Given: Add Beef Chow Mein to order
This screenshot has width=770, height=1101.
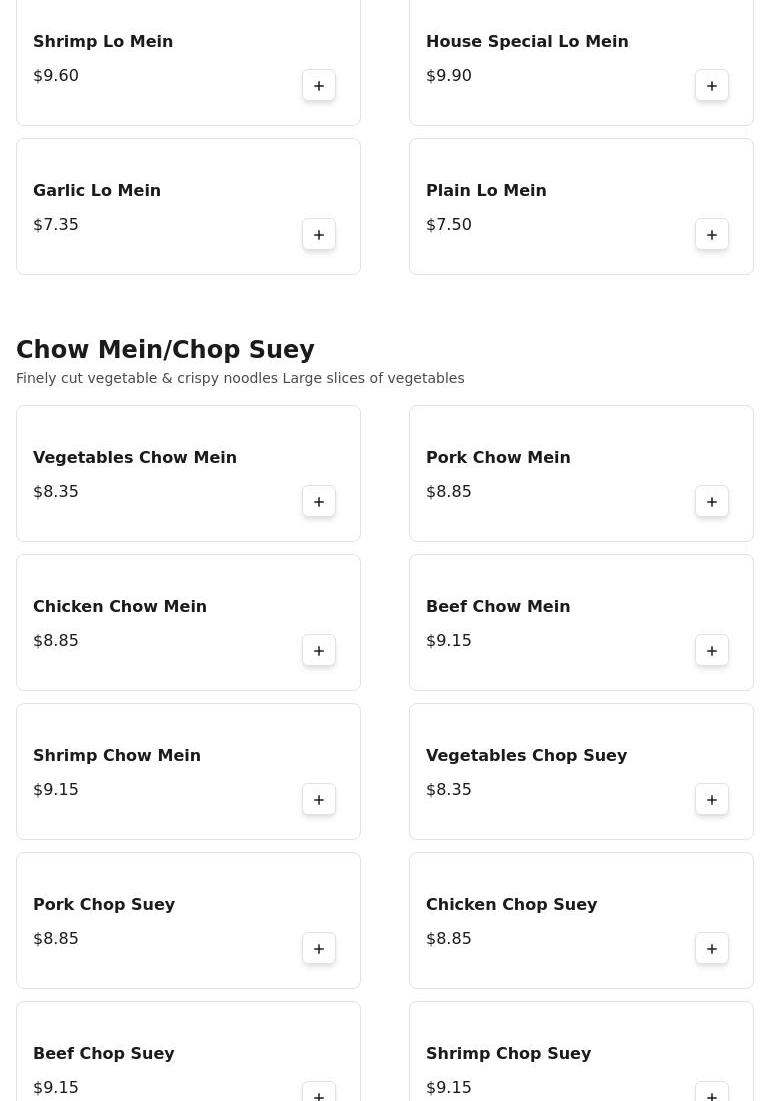Looking at the screenshot, I should pyautogui.click(x=712, y=651).
